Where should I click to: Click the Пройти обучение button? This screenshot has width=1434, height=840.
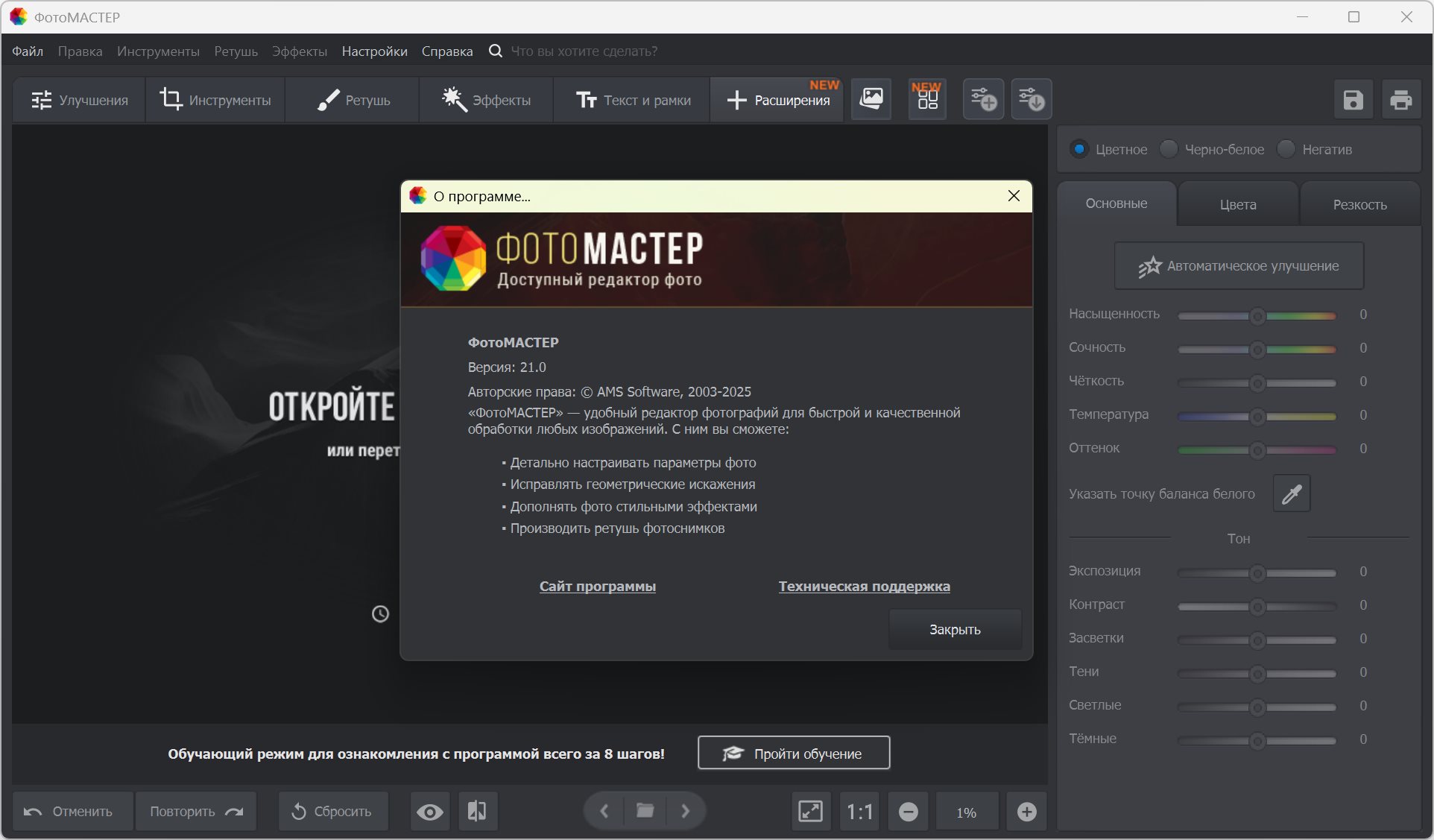pyautogui.click(x=794, y=753)
